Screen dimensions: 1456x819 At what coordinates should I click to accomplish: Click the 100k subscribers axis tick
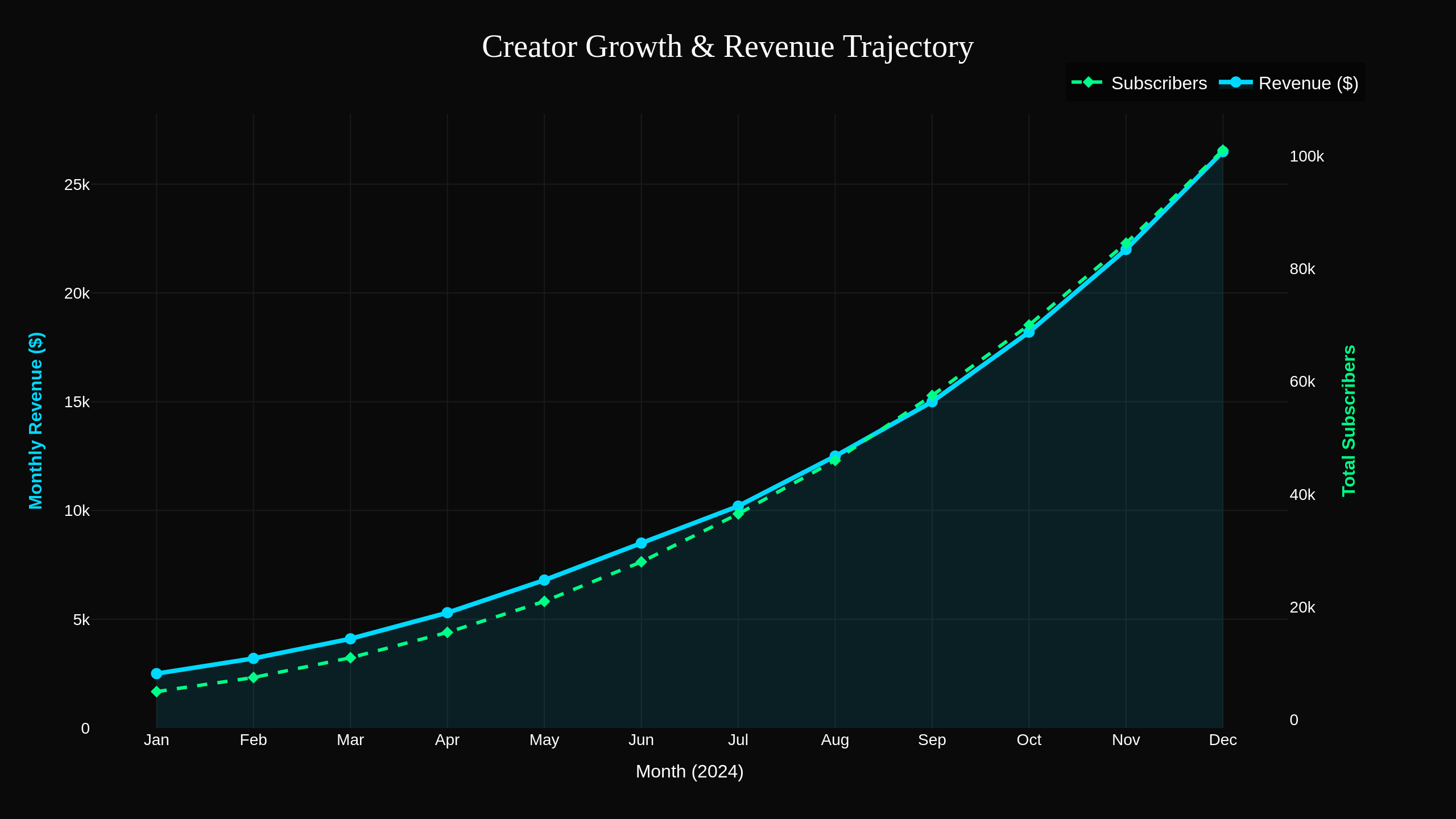pos(1306,156)
